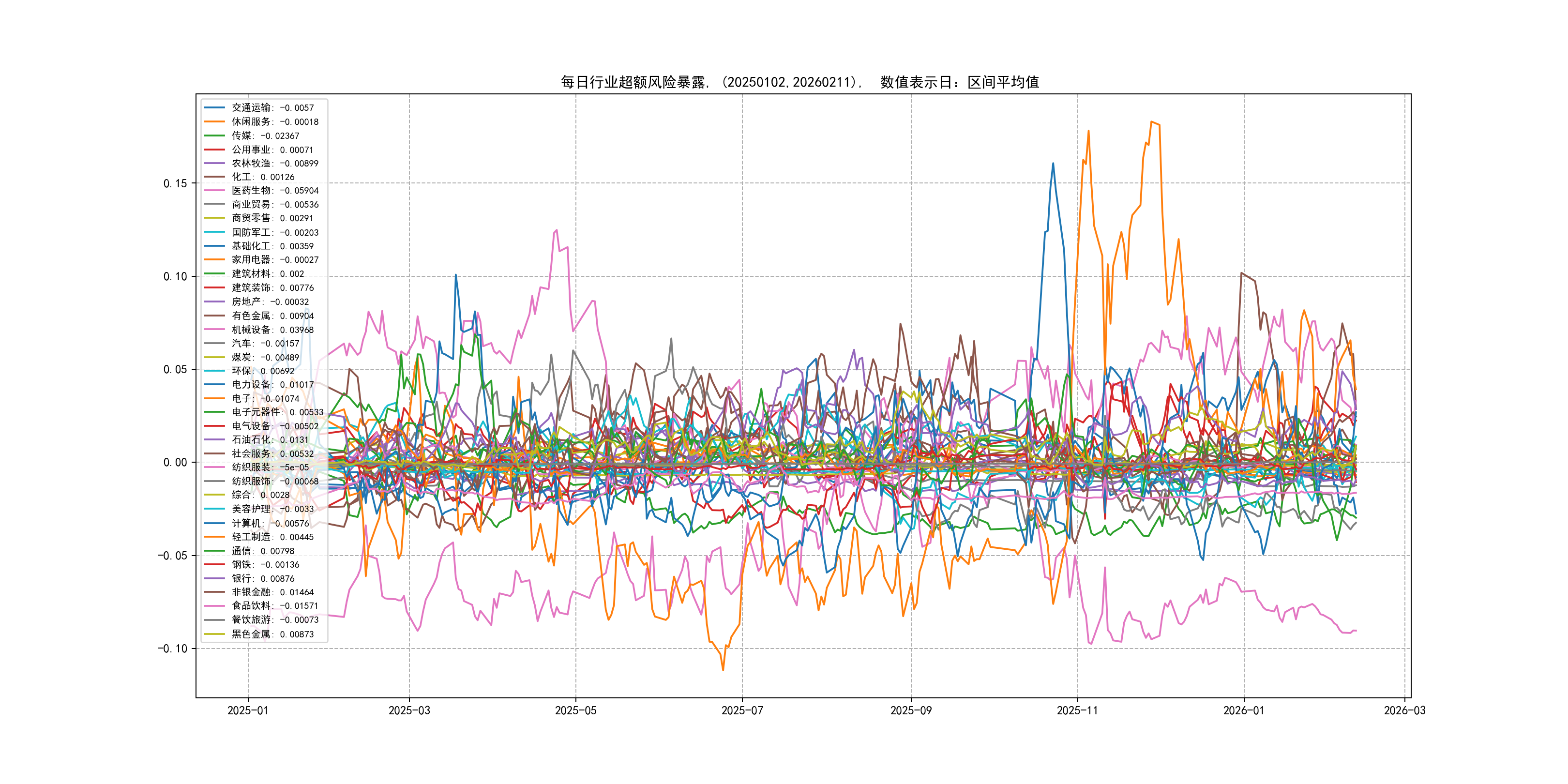
Task: Click the 2025-07 x-axis tick label
Action: pos(742,710)
